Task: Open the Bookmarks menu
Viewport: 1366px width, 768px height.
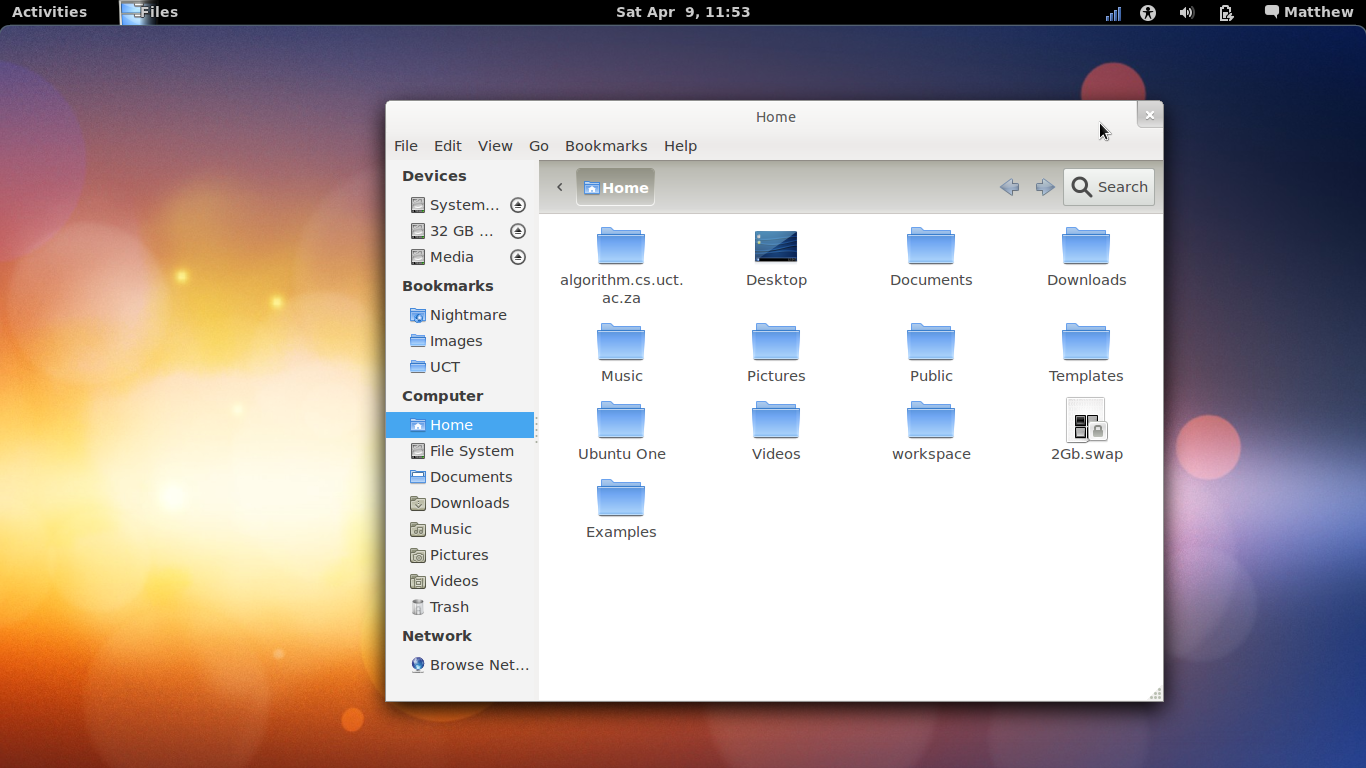Action: 605,146
